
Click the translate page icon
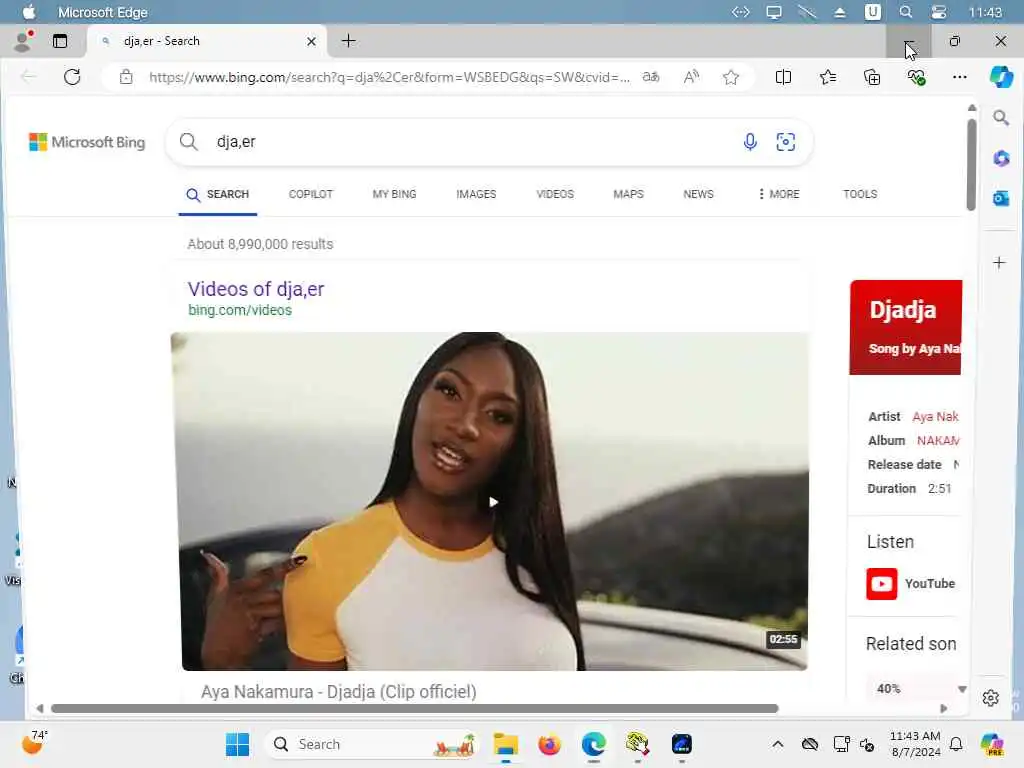pos(651,77)
